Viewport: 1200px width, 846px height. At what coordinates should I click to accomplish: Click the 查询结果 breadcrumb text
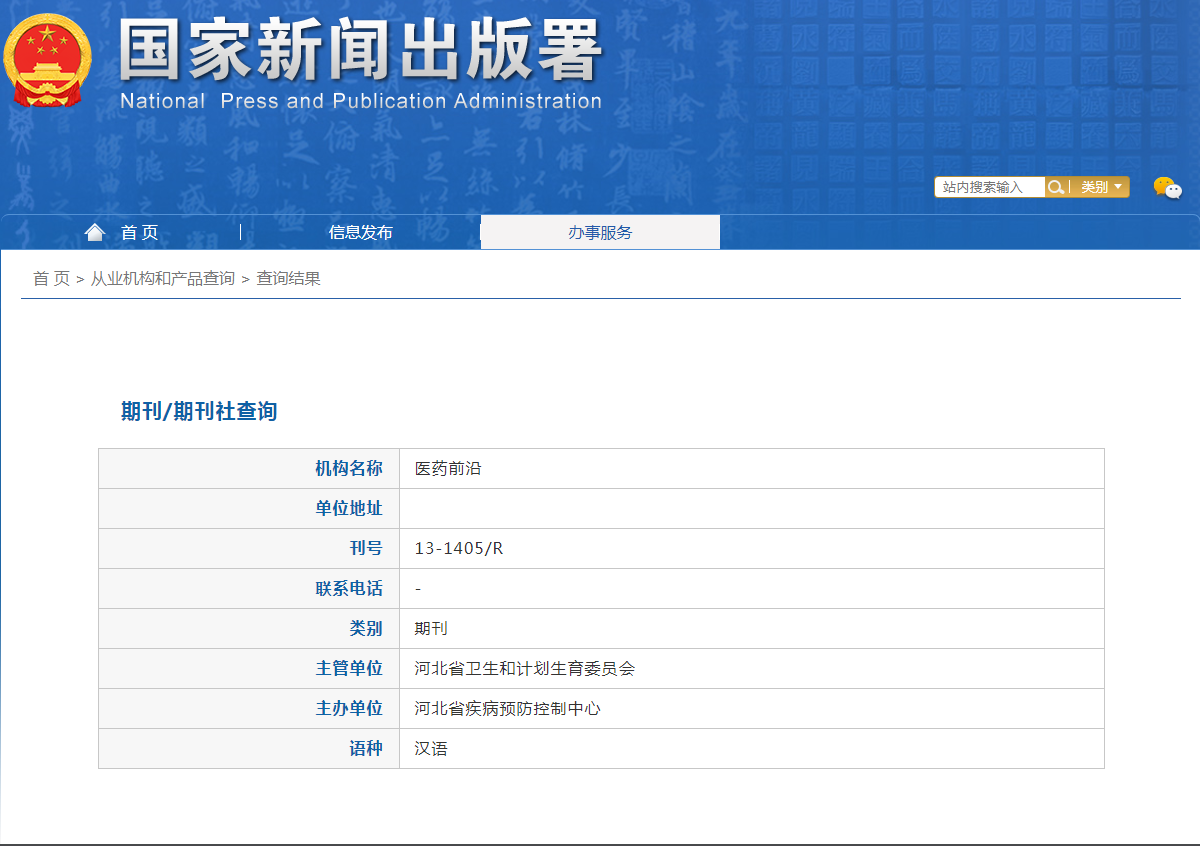tap(289, 279)
